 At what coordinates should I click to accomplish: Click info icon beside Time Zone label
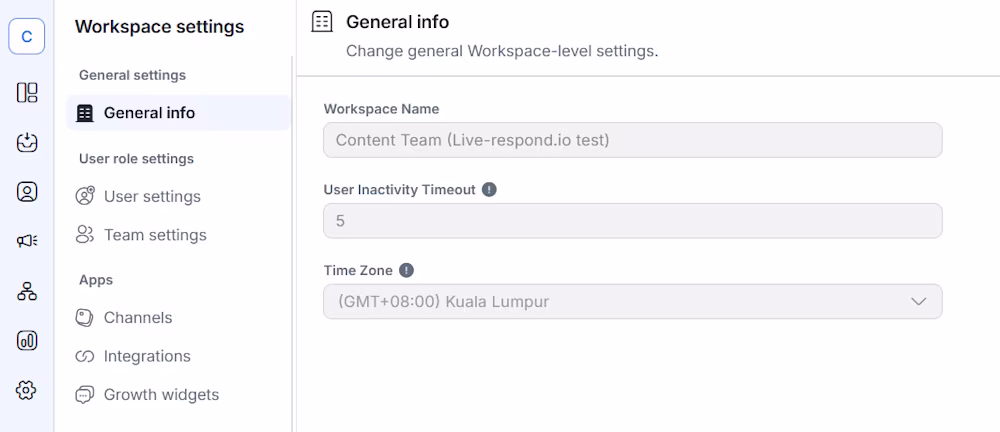point(406,270)
